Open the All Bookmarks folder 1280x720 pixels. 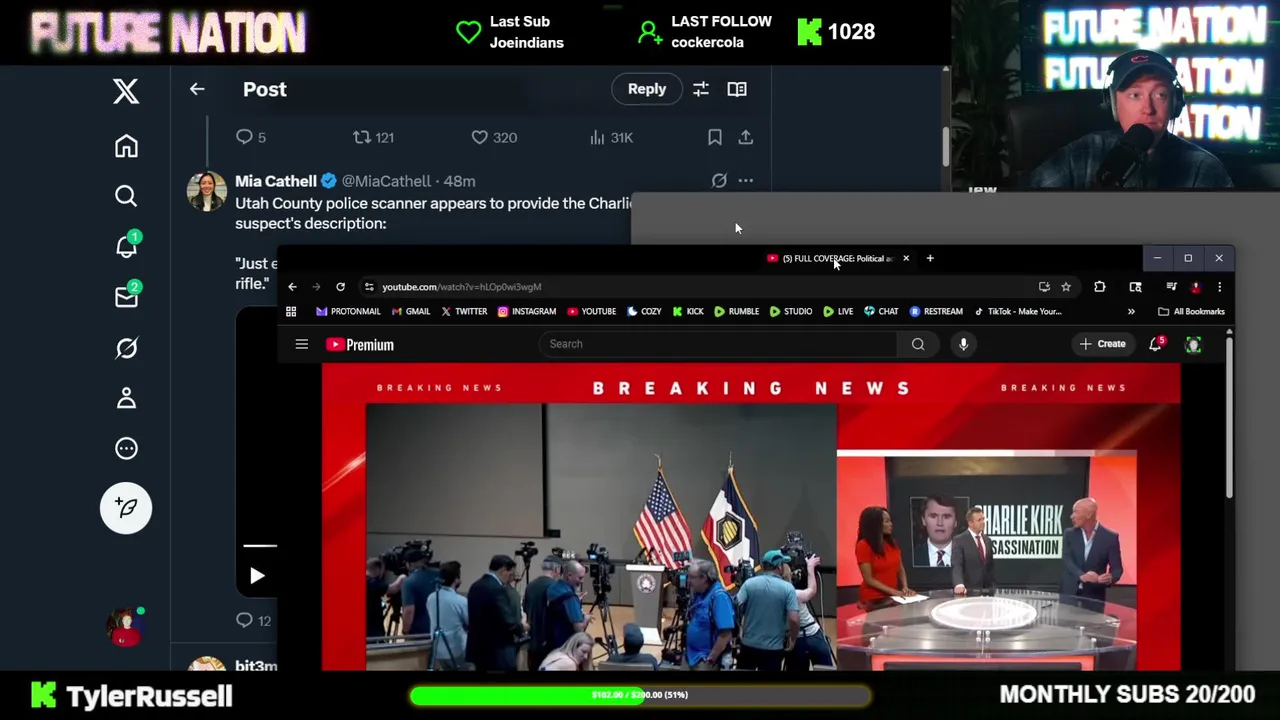pyautogui.click(x=1191, y=311)
